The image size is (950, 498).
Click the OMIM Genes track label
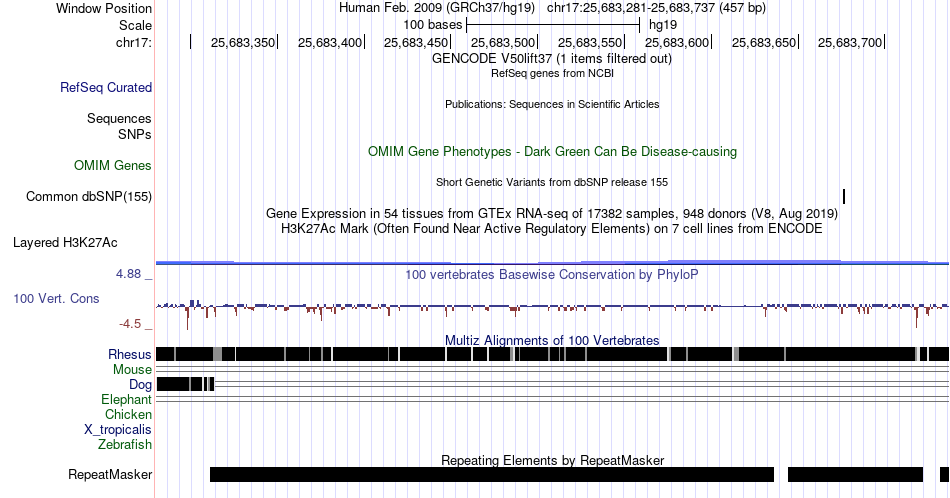click(112, 165)
